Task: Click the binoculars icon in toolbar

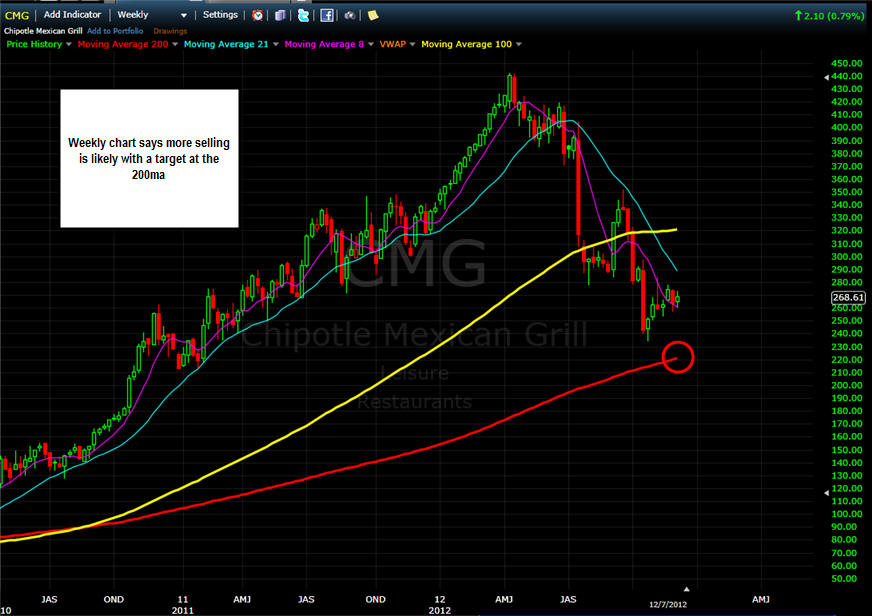Action: 350,16
